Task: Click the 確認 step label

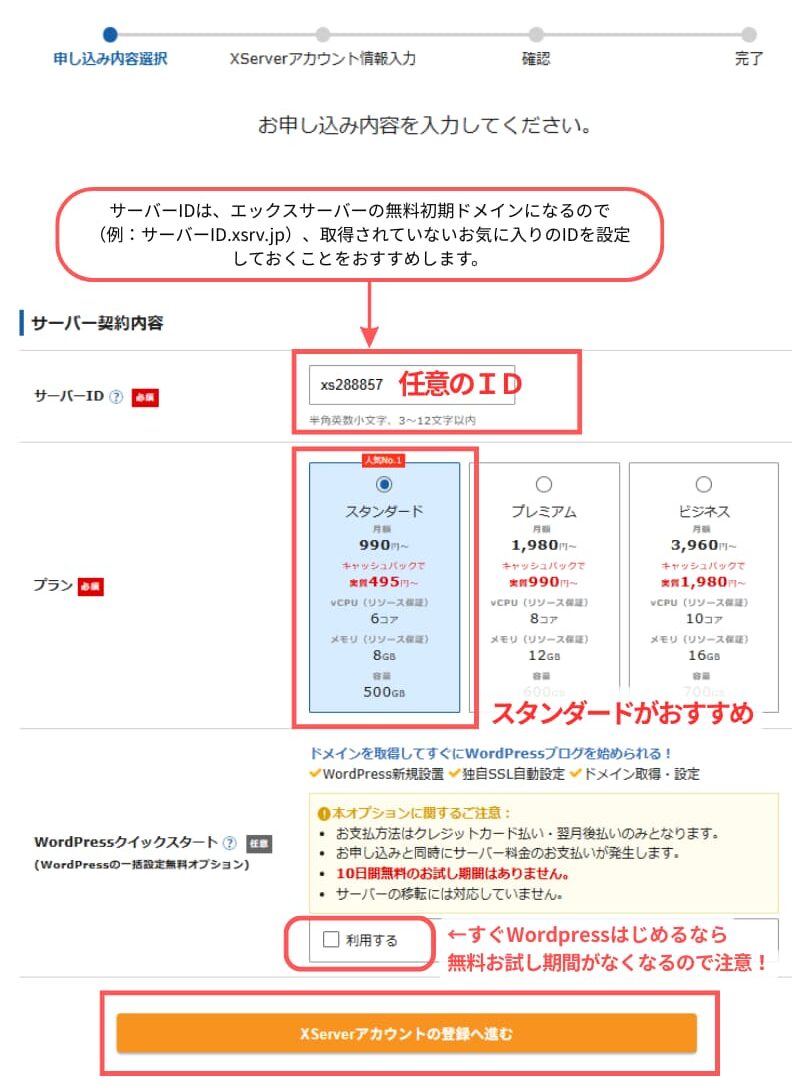Action: point(536,58)
